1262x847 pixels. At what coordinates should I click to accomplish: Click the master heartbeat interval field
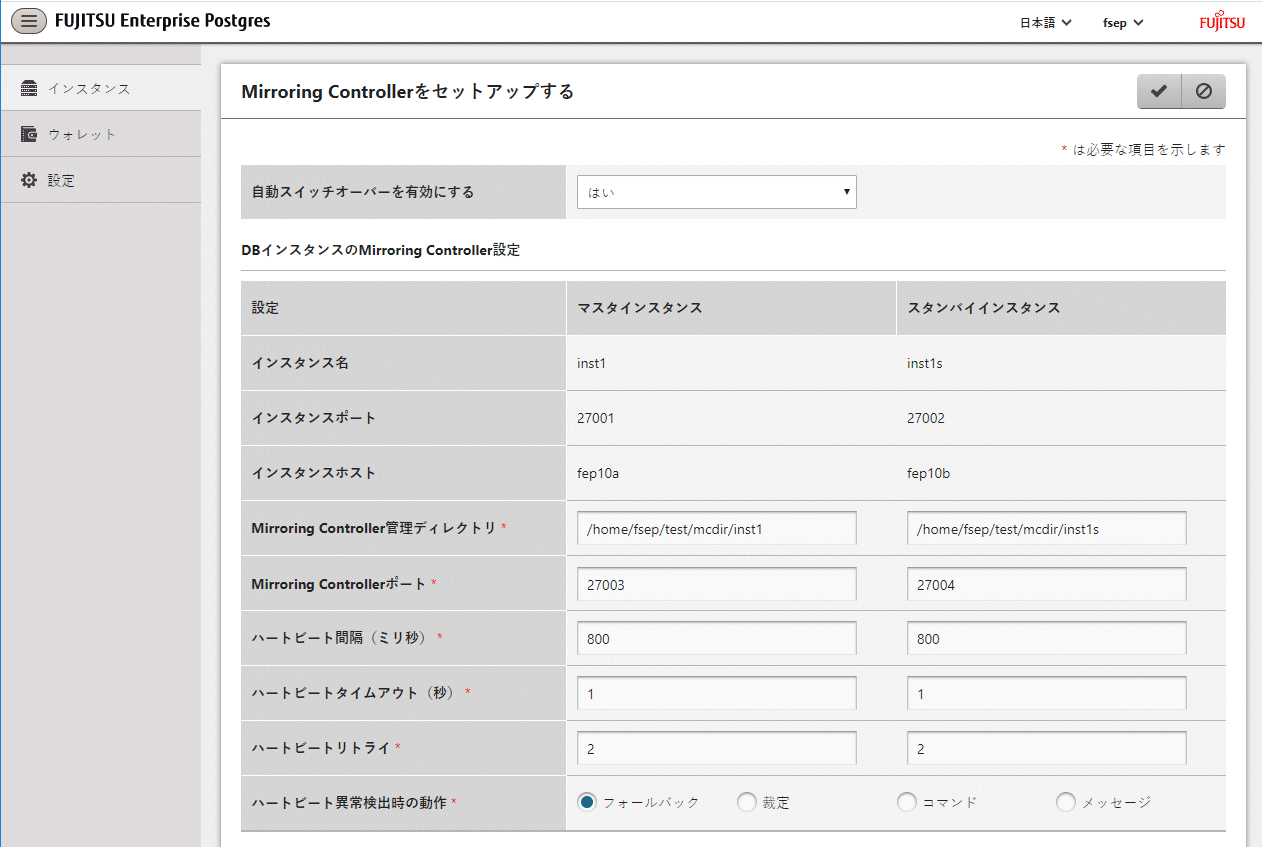716,638
